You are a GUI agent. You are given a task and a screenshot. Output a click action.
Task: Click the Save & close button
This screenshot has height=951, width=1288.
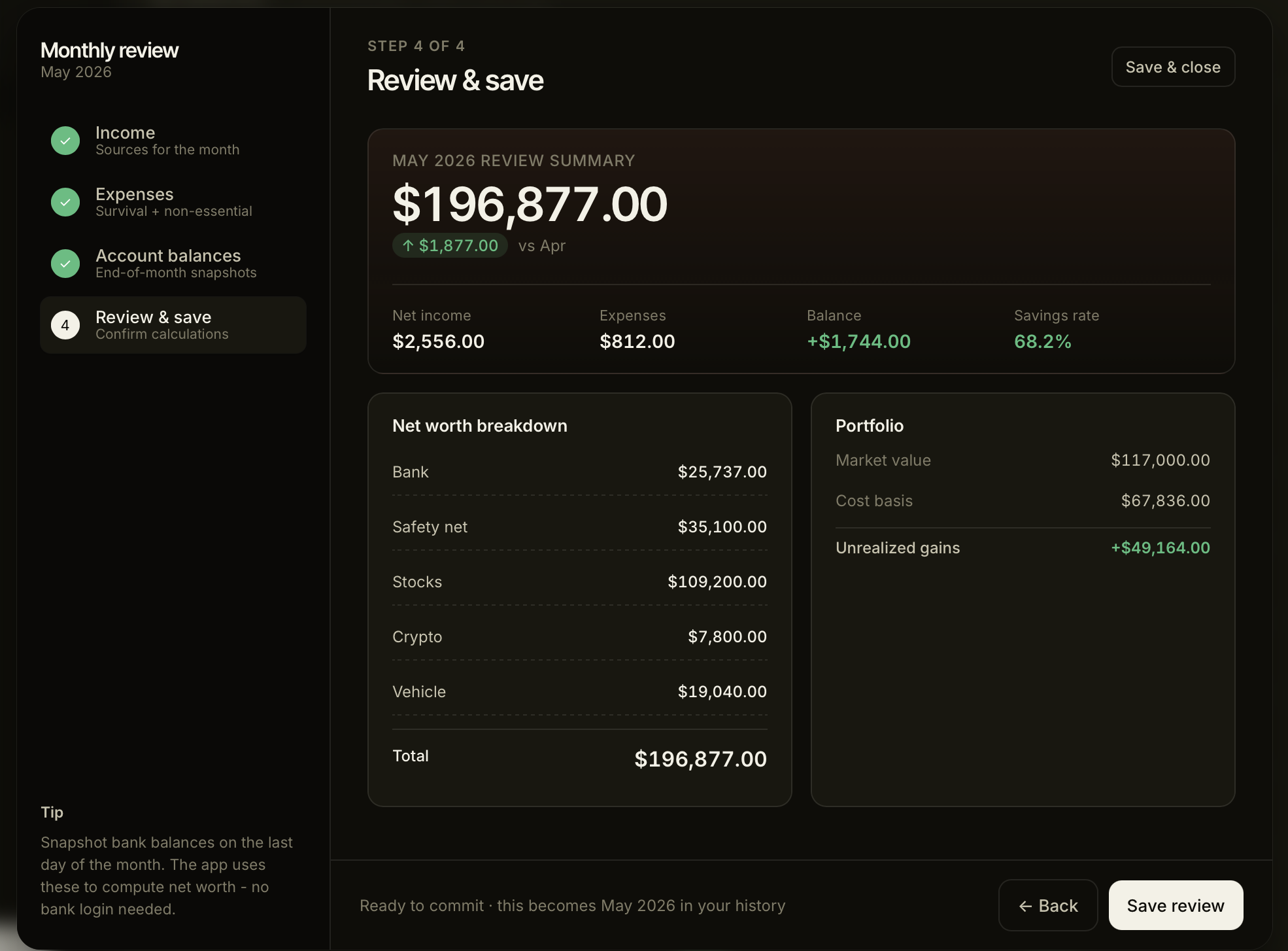click(1173, 67)
